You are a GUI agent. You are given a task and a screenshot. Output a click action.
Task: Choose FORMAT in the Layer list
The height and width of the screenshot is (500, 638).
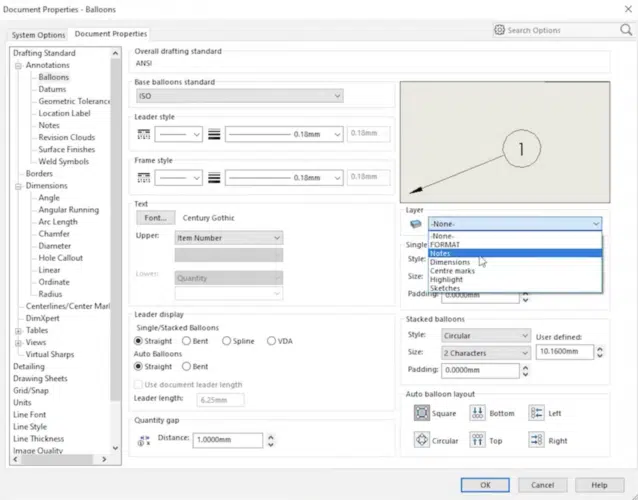(x=515, y=245)
